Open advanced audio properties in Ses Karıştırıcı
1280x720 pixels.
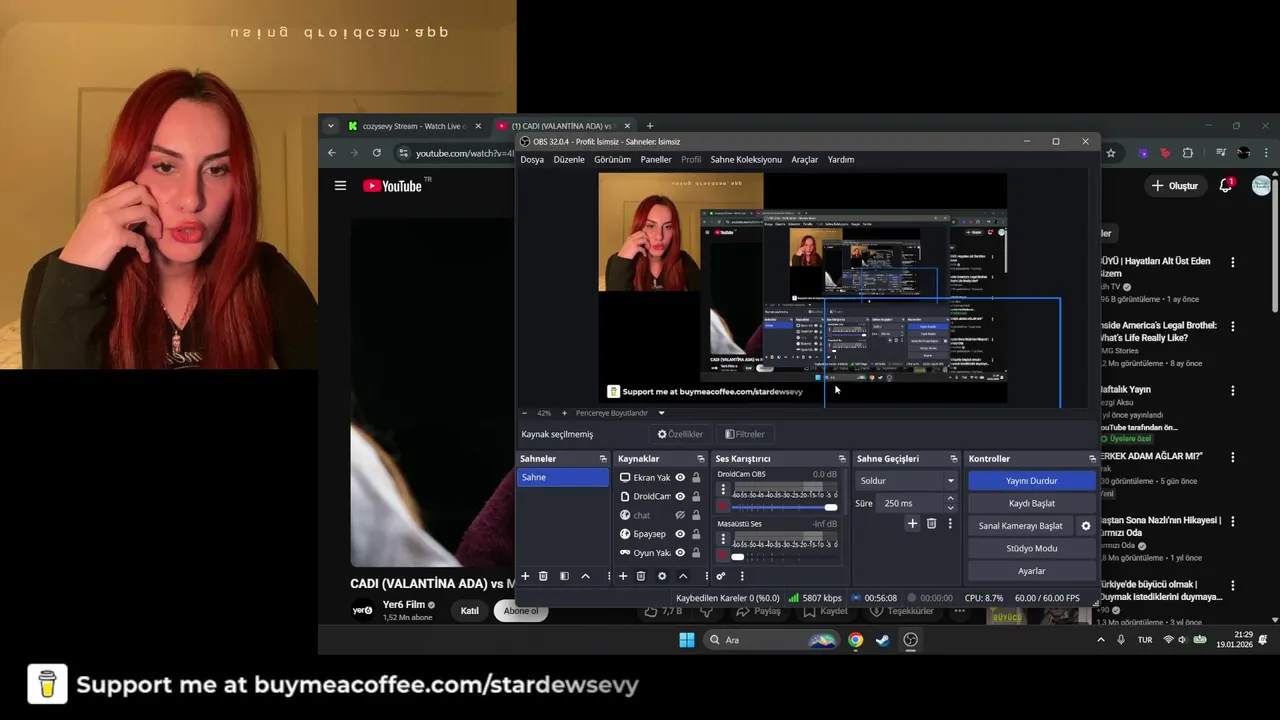720,576
